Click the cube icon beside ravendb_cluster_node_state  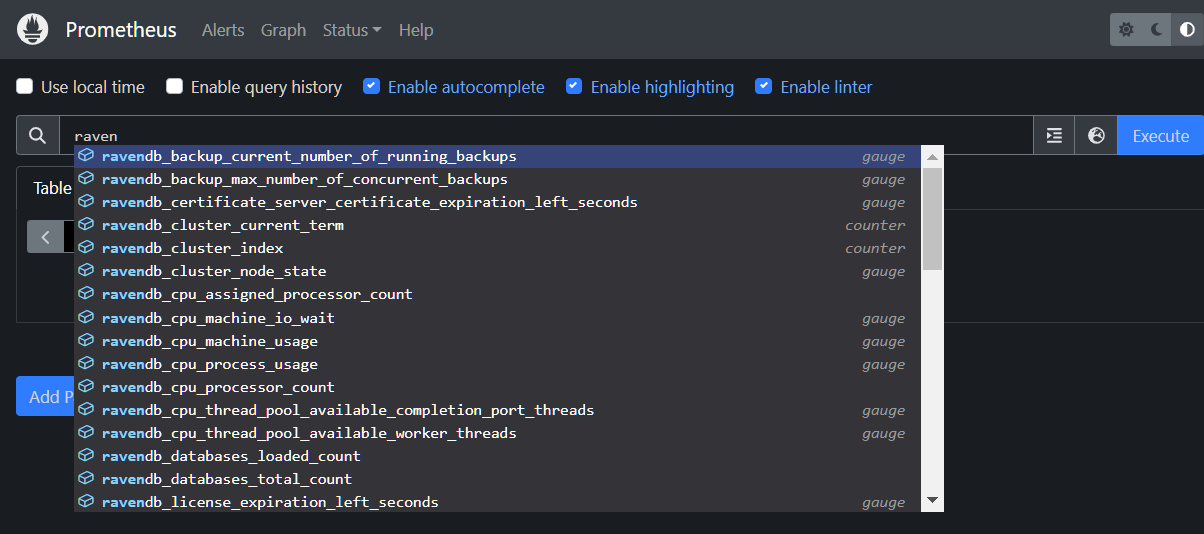87,271
